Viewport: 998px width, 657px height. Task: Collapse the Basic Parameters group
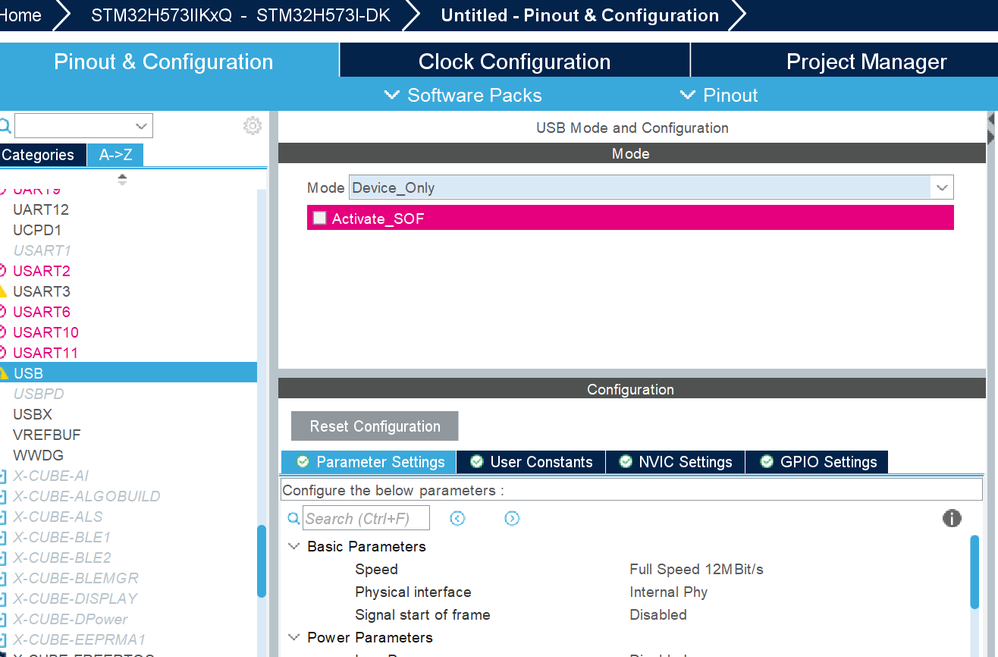294,546
